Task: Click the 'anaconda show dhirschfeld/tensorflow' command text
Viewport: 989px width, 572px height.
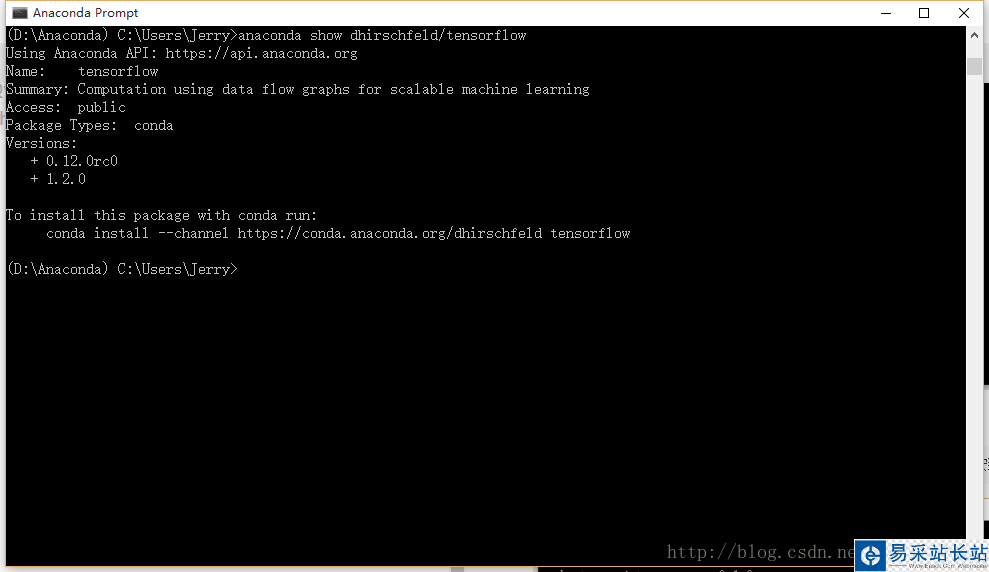Action: click(x=382, y=35)
